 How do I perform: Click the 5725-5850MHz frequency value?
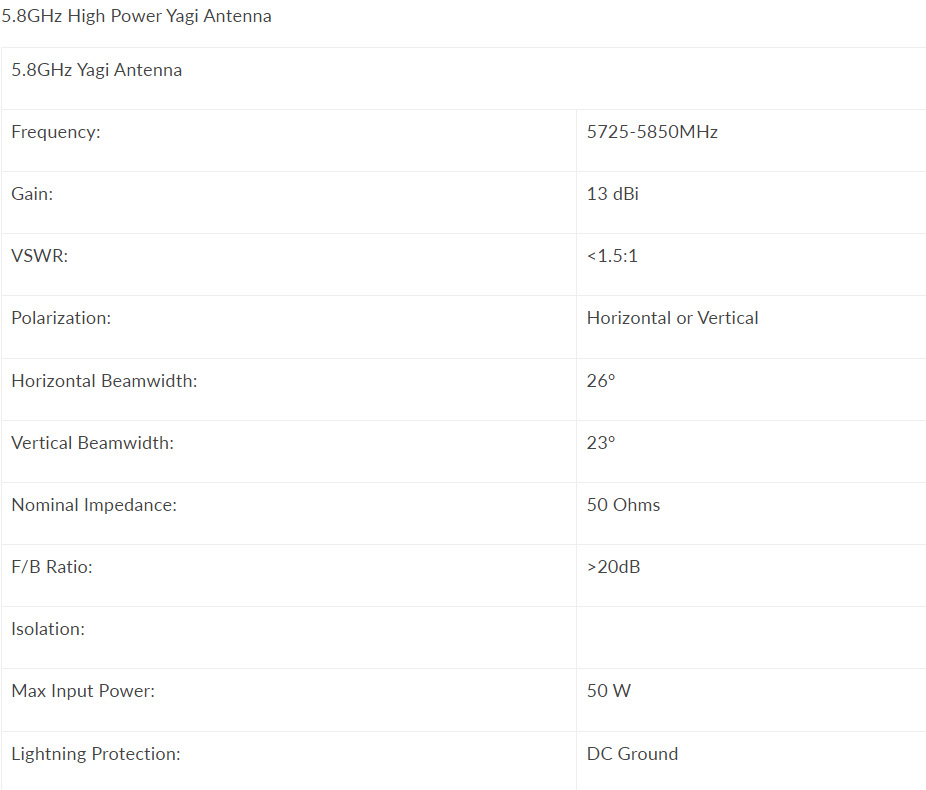pyautogui.click(x=652, y=132)
